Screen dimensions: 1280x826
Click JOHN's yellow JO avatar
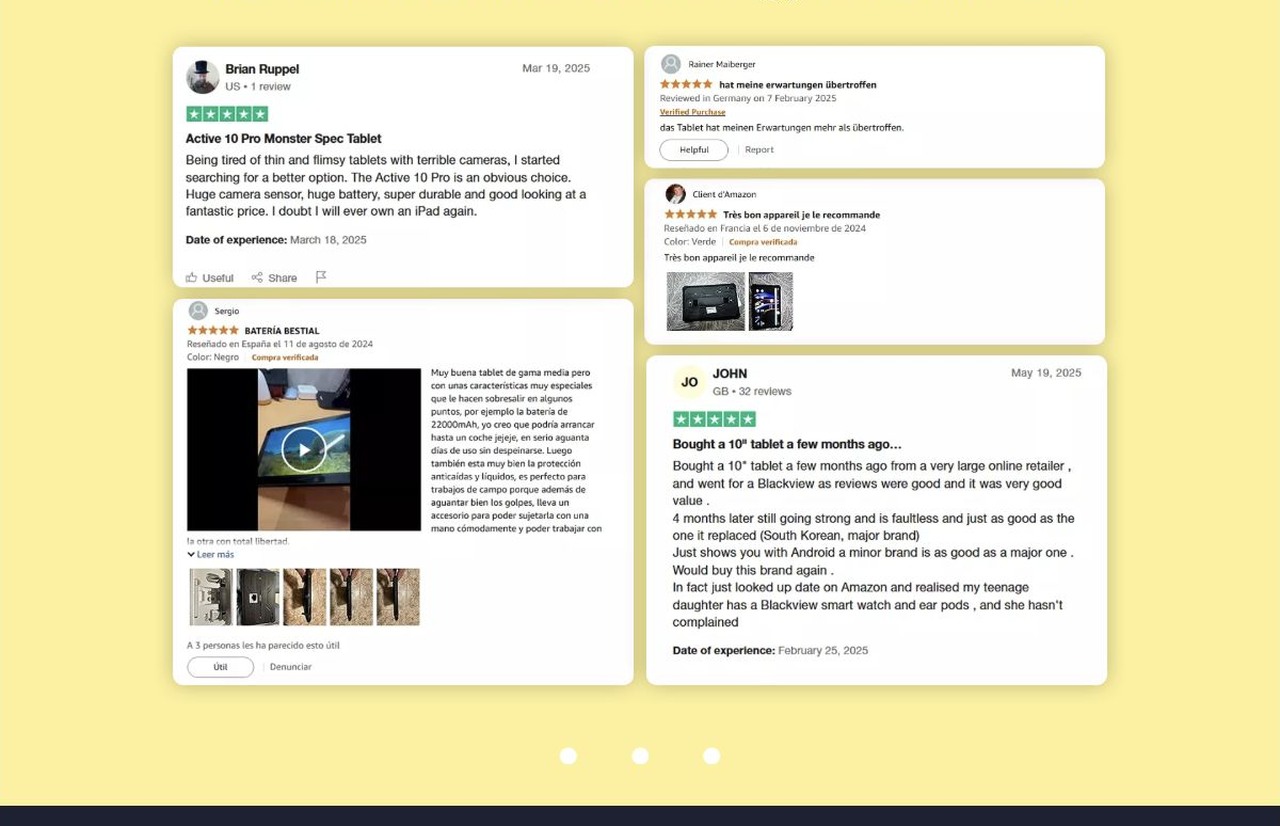pyautogui.click(x=689, y=382)
